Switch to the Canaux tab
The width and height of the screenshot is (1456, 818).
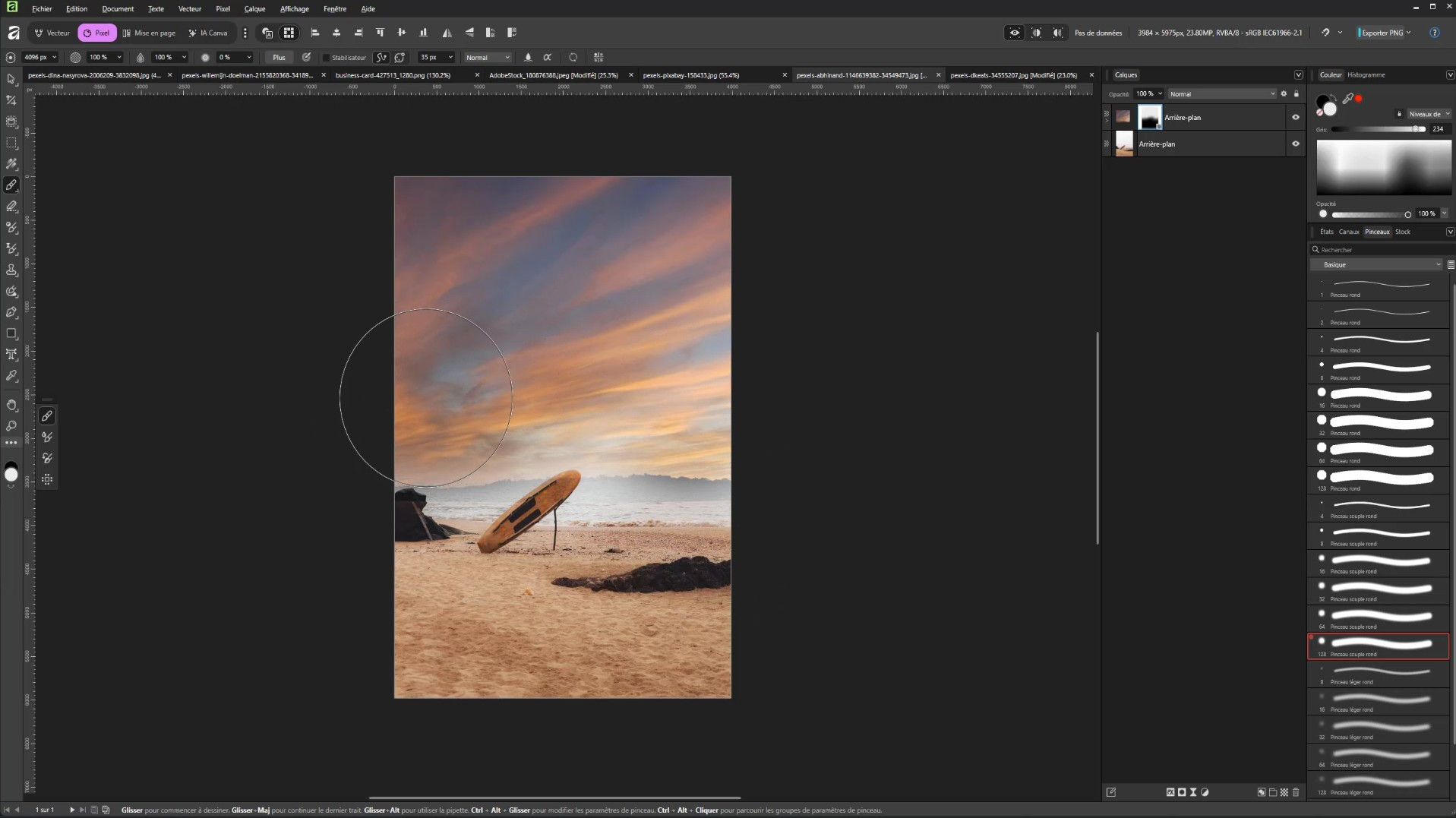point(1348,232)
